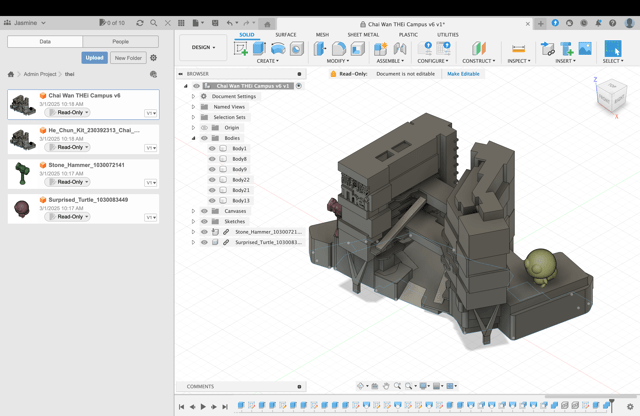Click the search icon in data panel toolbar
The height and width of the screenshot is (416, 640).
pos(153,23)
